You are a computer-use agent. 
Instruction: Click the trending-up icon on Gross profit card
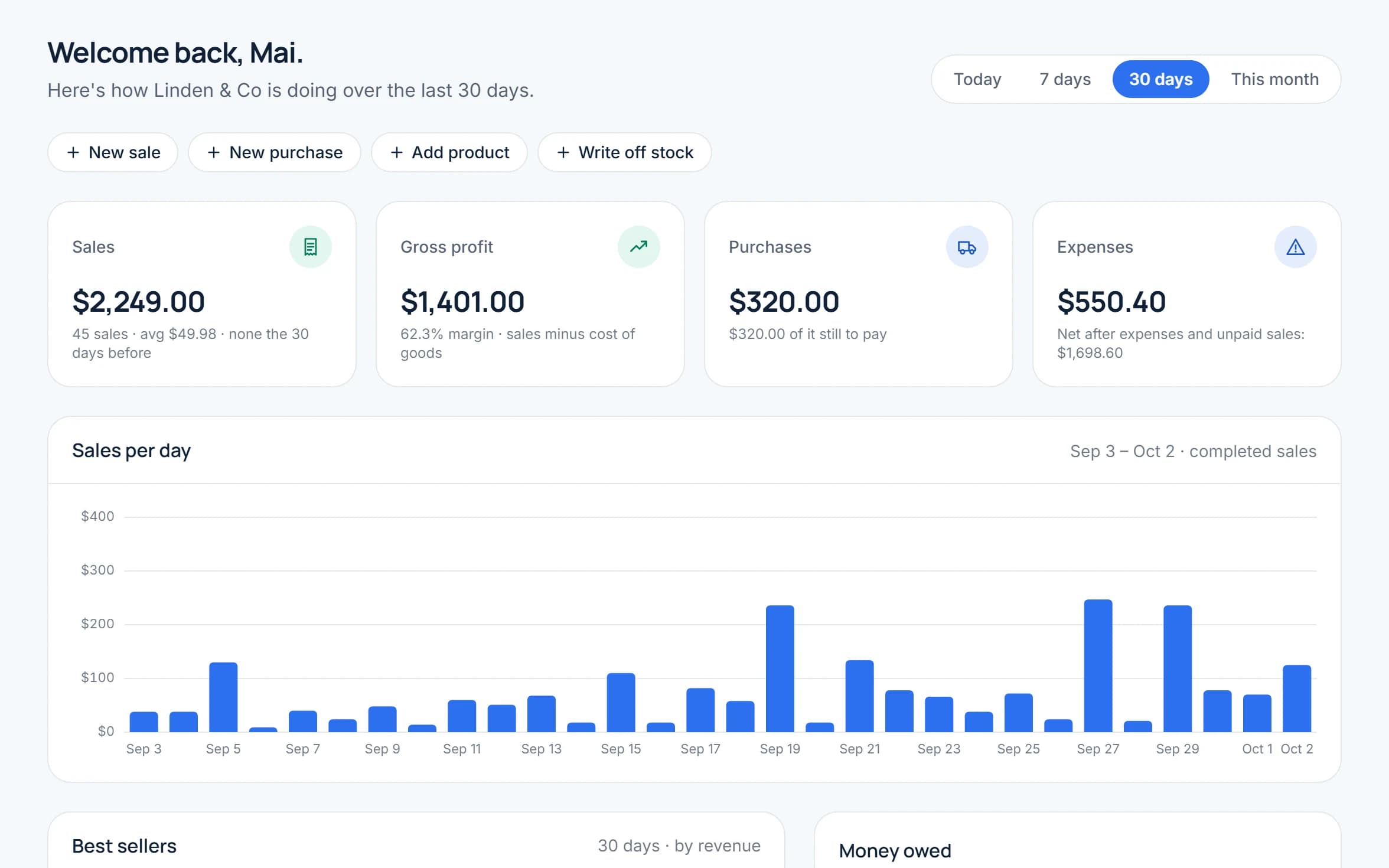coord(638,247)
